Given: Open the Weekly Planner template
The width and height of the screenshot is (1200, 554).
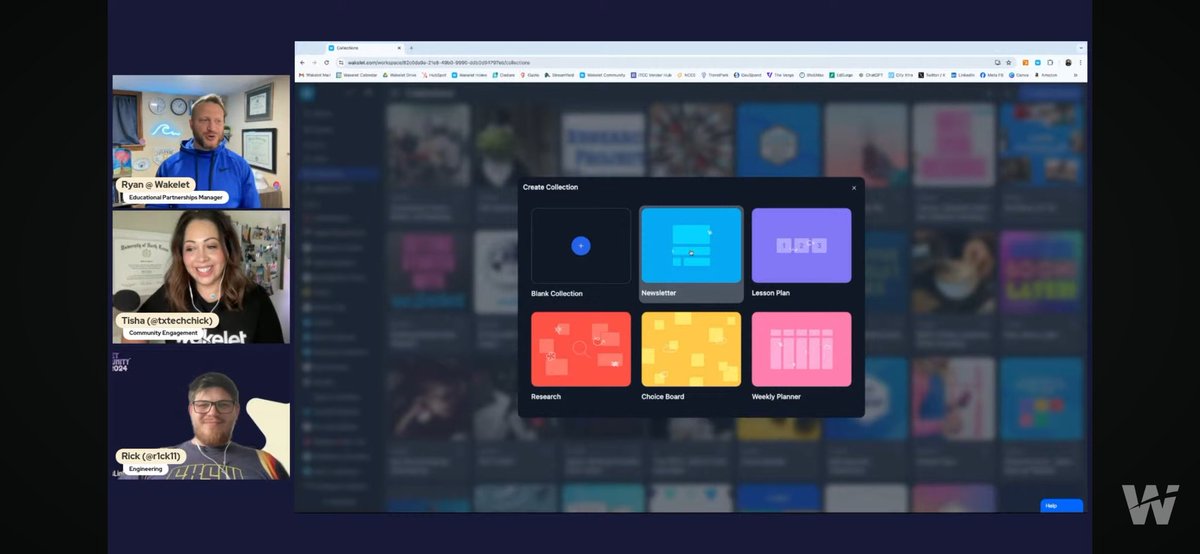Looking at the screenshot, I should coord(801,356).
